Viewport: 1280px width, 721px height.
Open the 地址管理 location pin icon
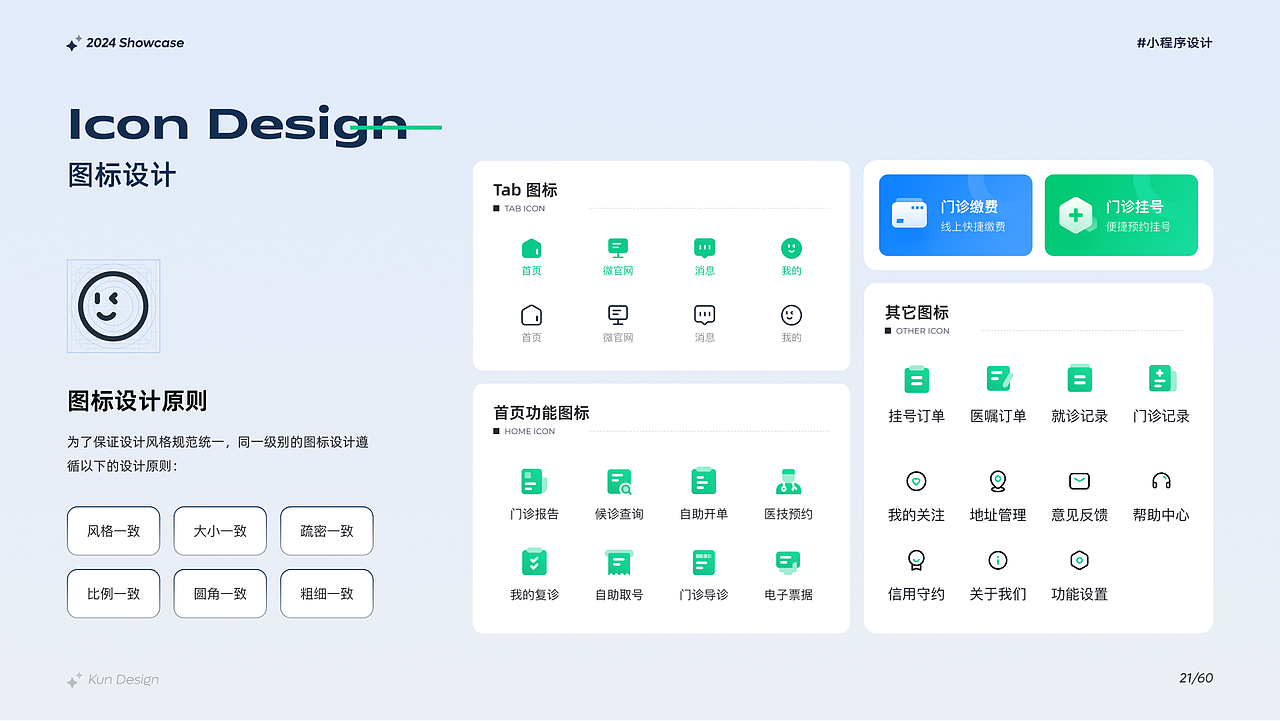(x=998, y=481)
